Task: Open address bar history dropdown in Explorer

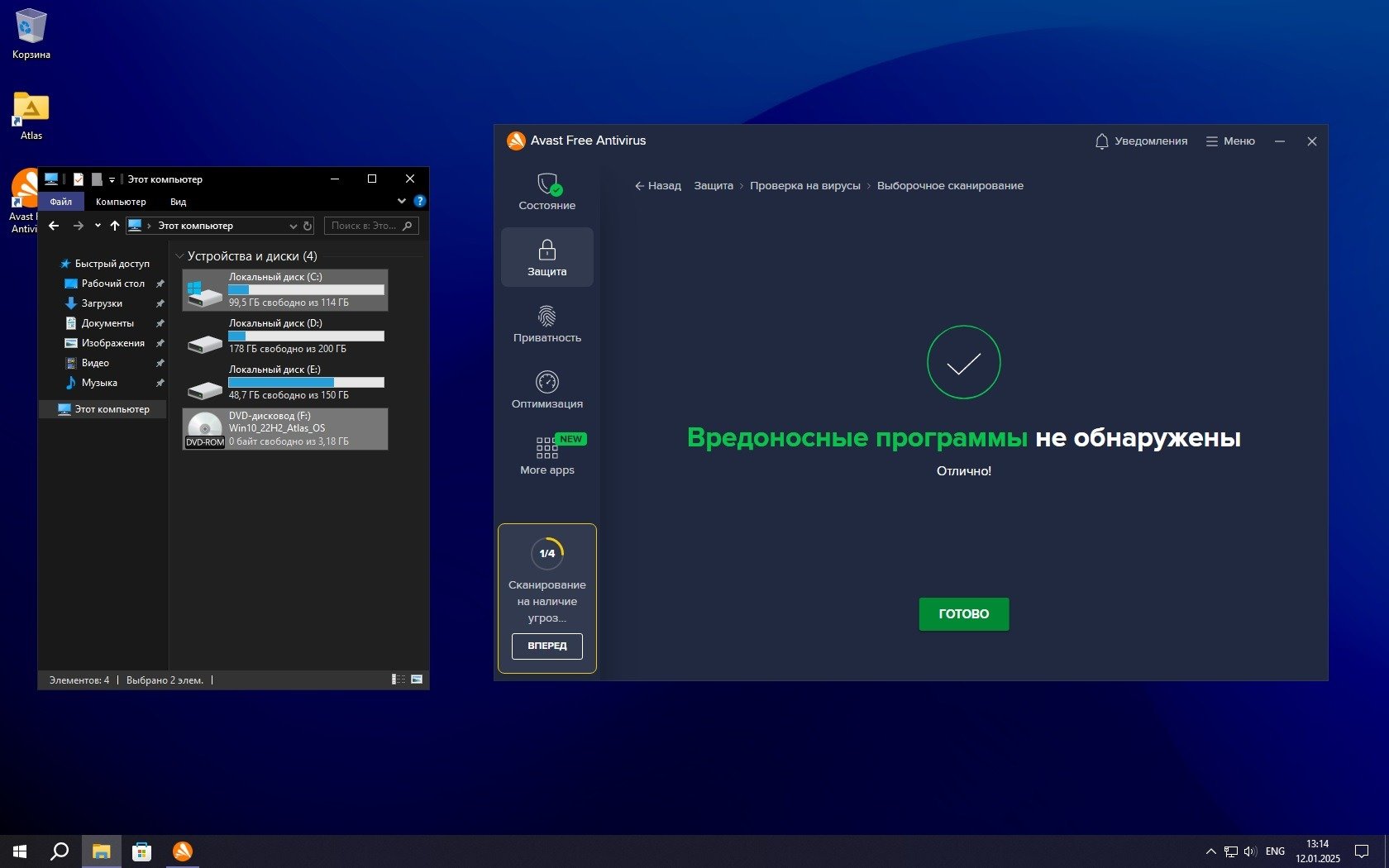Action: (x=293, y=226)
